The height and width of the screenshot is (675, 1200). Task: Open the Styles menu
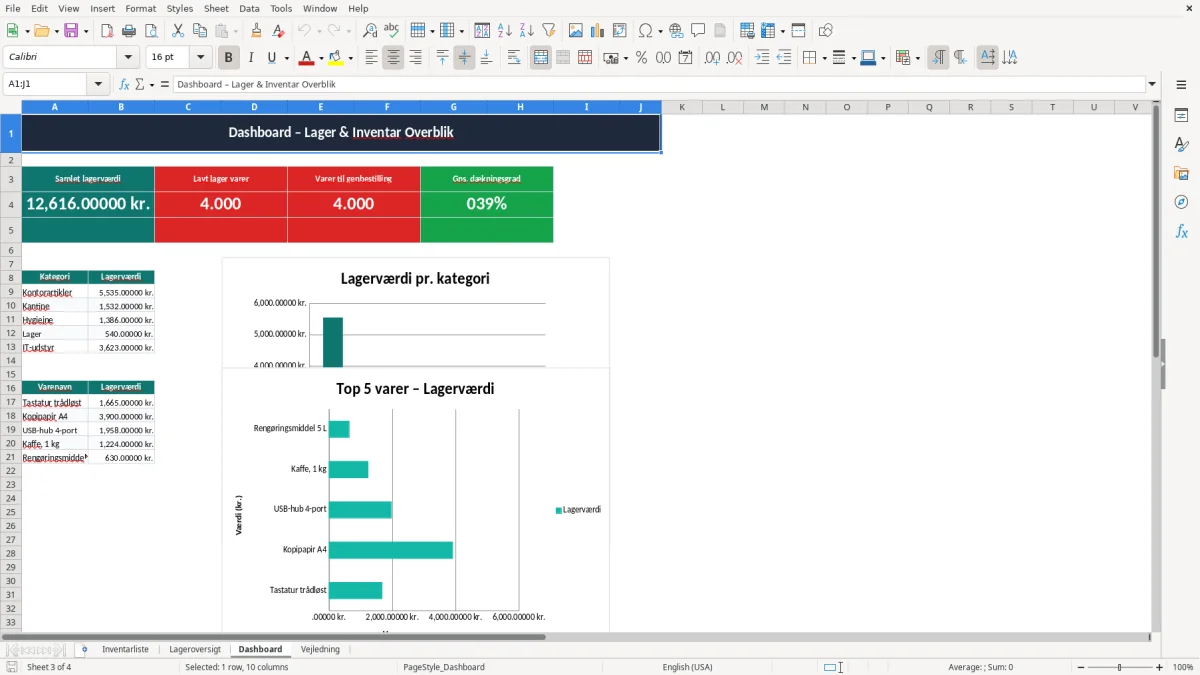[x=180, y=8]
